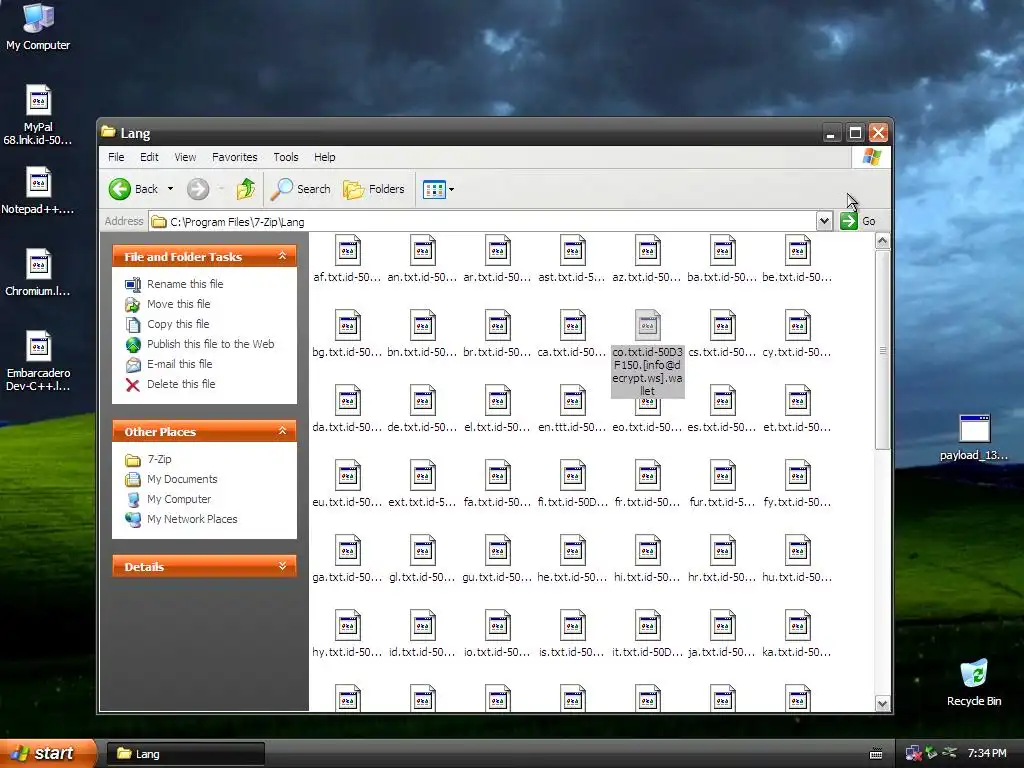Go to My Documents in Other Places
Screen dimensions: 1024x768
point(182,479)
